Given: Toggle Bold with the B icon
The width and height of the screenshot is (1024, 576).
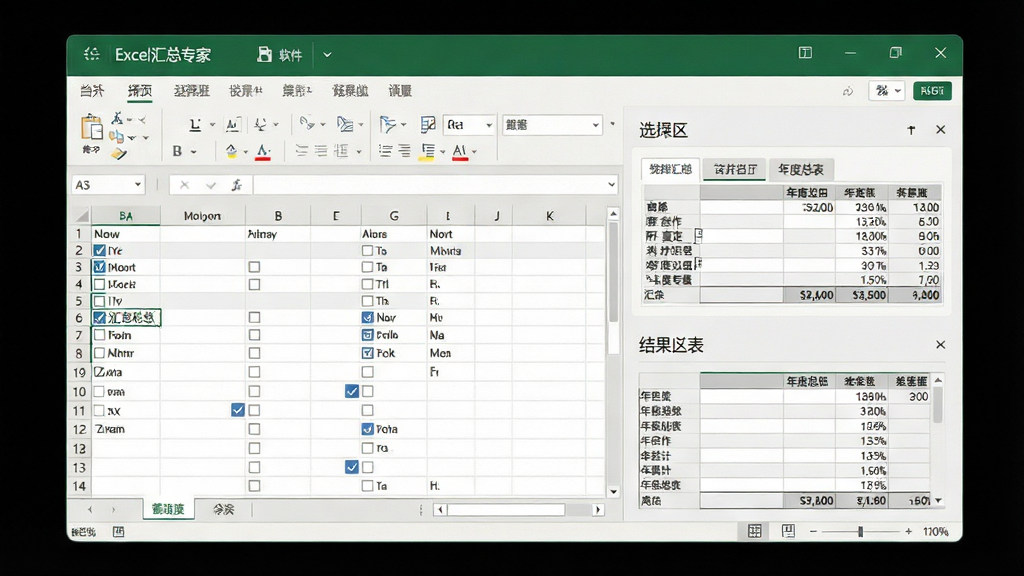Looking at the screenshot, I should (177, 151).
